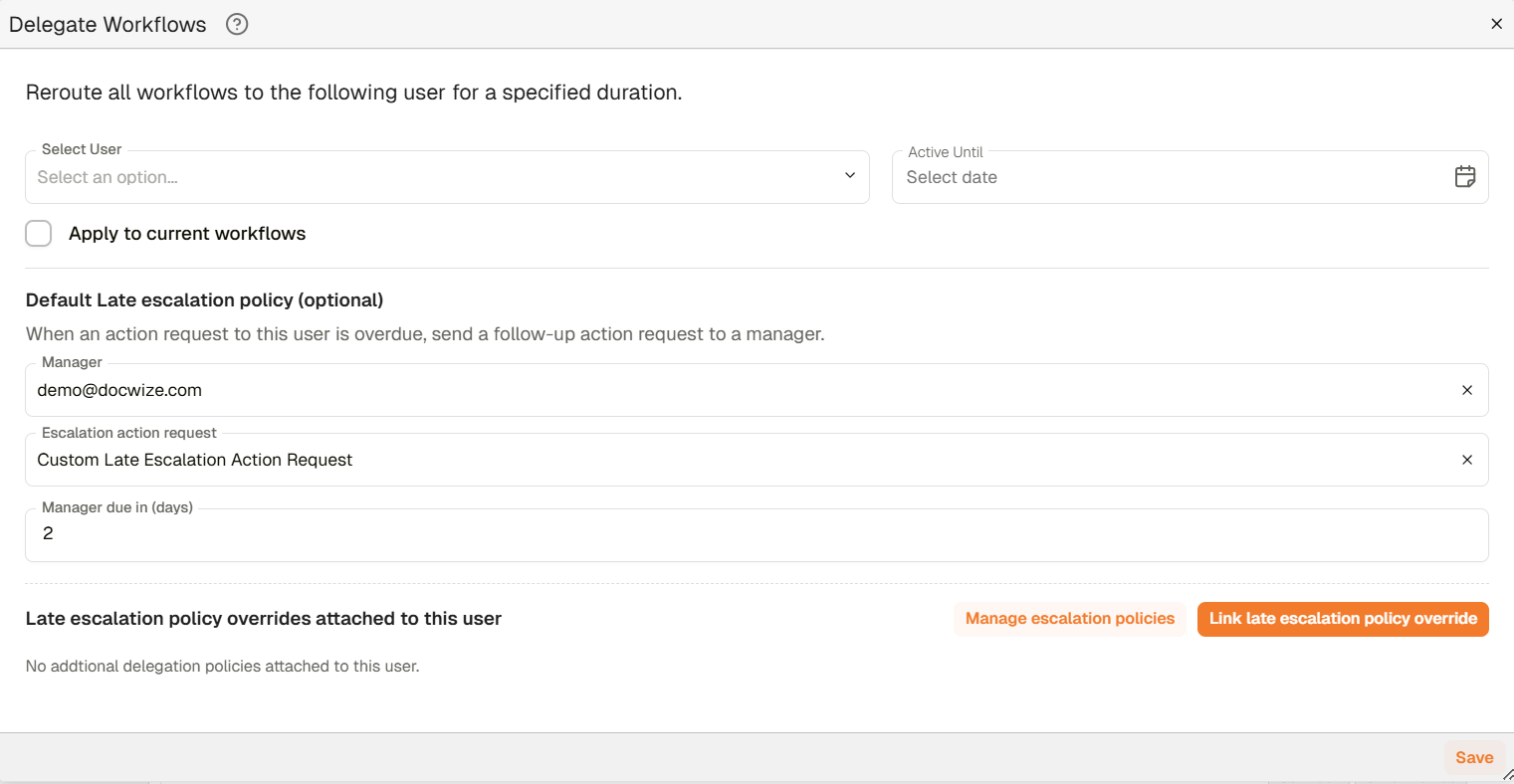Image resolution: width=1514 pixels, height=784 pixels.
Task: Open the Active Until calendar picker icon
Action: click(x=1464, y=177)
